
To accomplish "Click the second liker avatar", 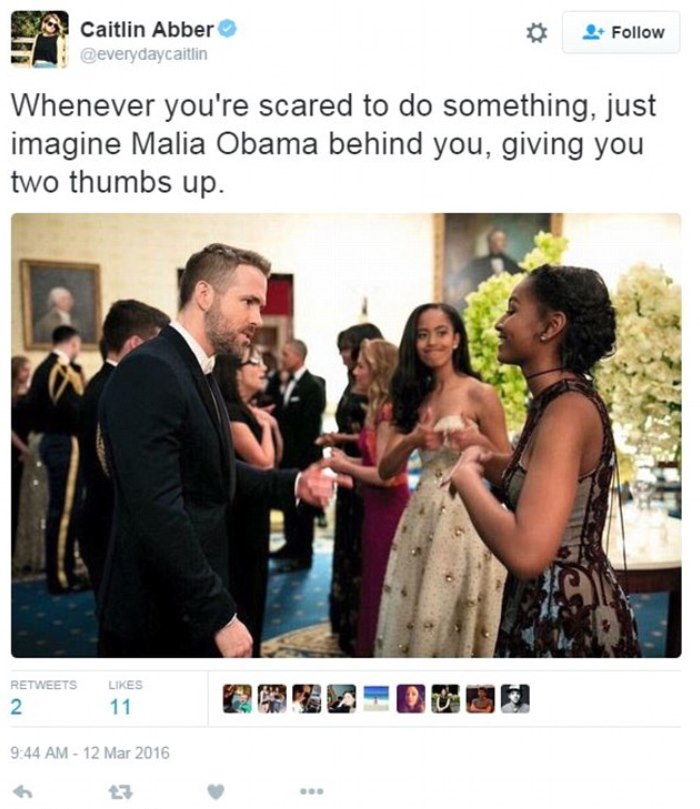I will pos(272,699).
